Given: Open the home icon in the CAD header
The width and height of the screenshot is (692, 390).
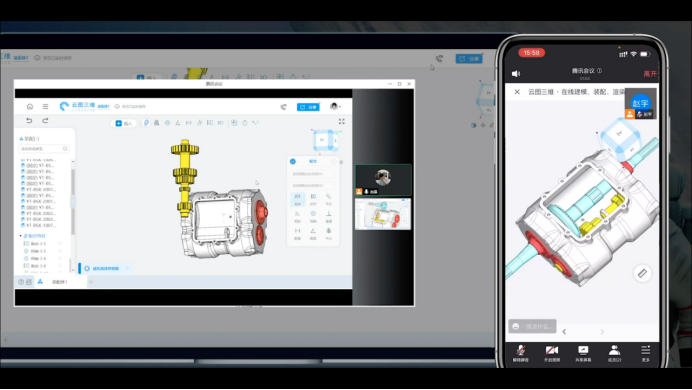Looking at the screenshot, I should [x=30, y=106].
